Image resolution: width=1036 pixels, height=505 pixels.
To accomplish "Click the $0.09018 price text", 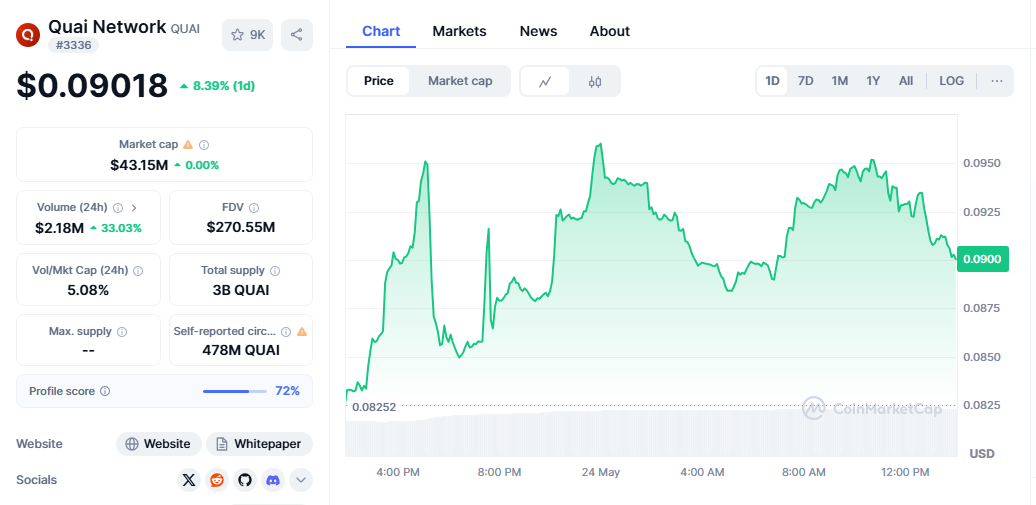I will [92, 86].
